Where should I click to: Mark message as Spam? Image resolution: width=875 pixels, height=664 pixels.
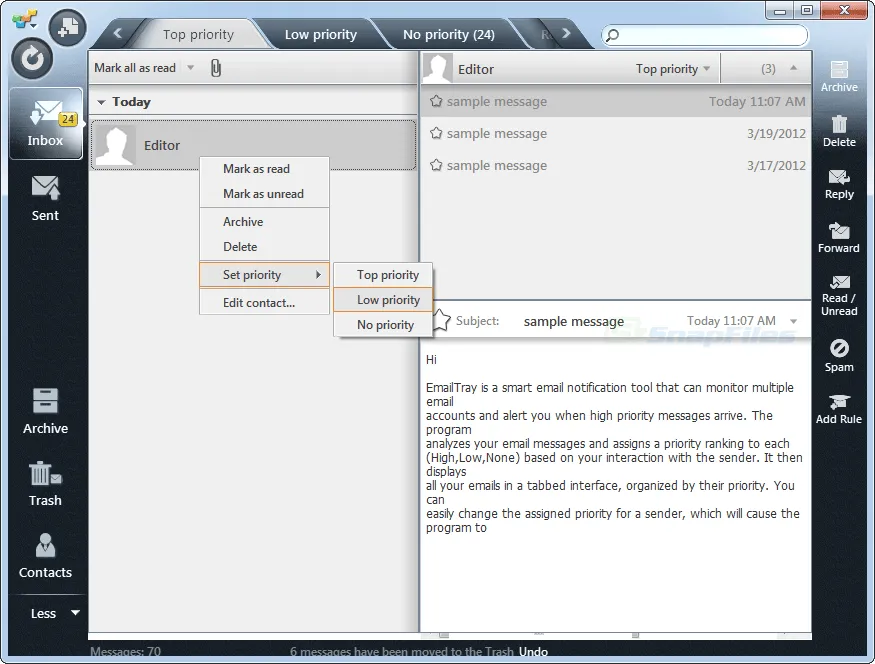point(839,355)
